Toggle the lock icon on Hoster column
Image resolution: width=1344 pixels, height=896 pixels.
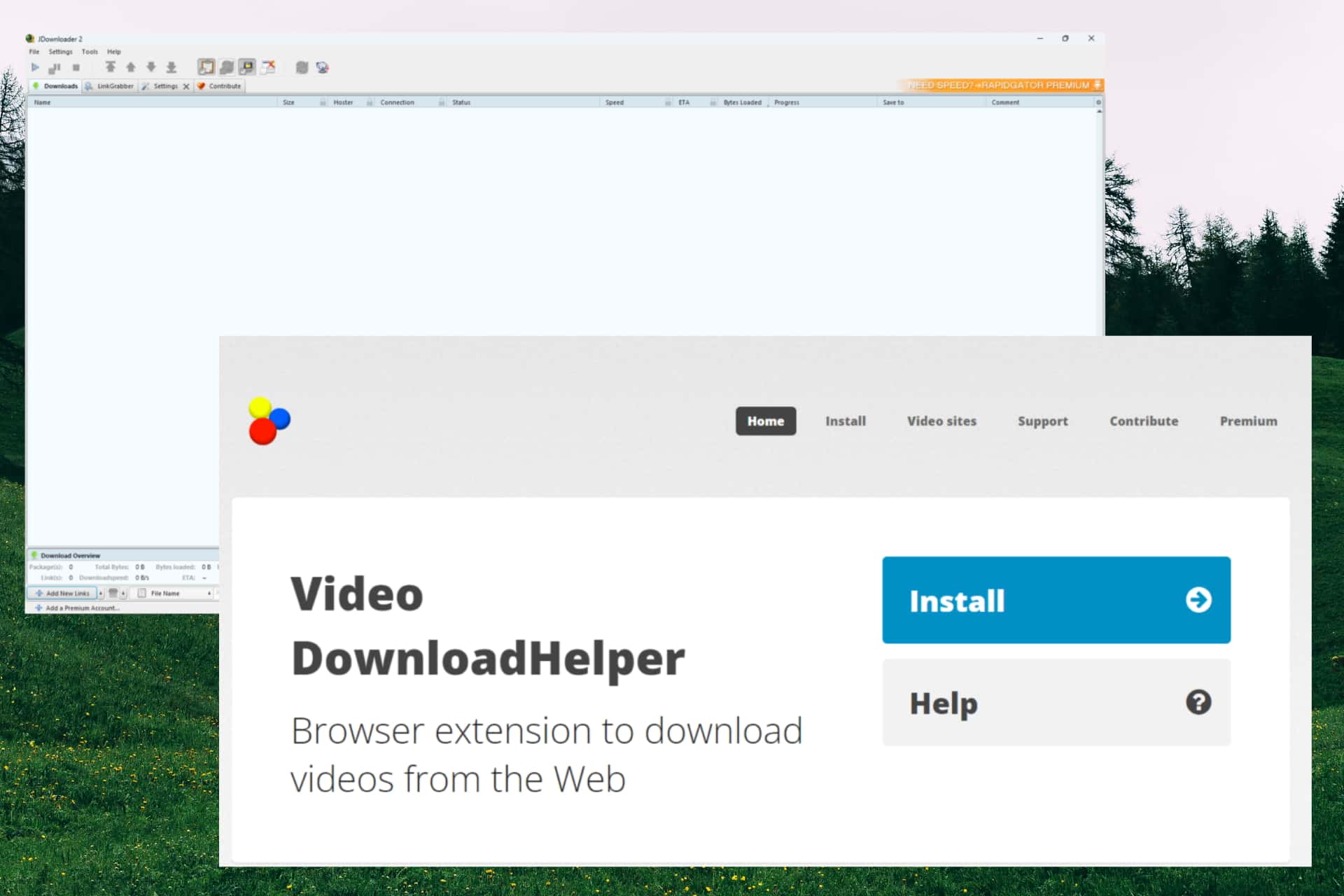(x=370, y=102)
